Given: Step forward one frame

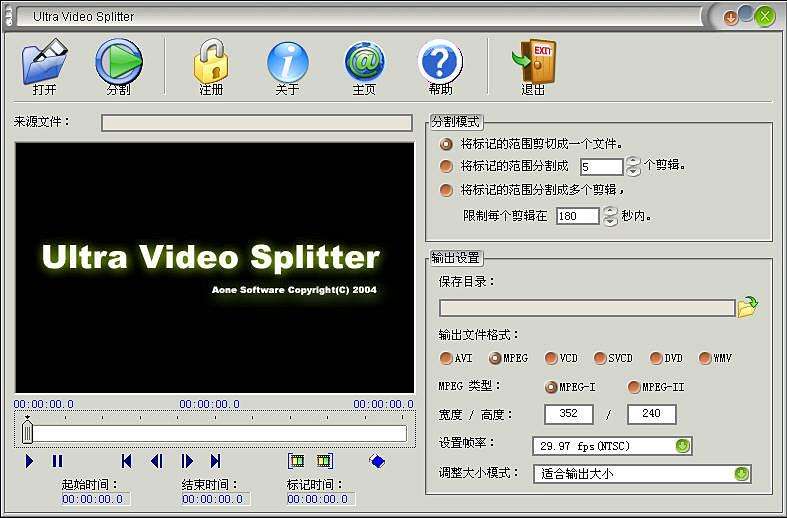Looking at the screenshot, I should coord(187,461).
